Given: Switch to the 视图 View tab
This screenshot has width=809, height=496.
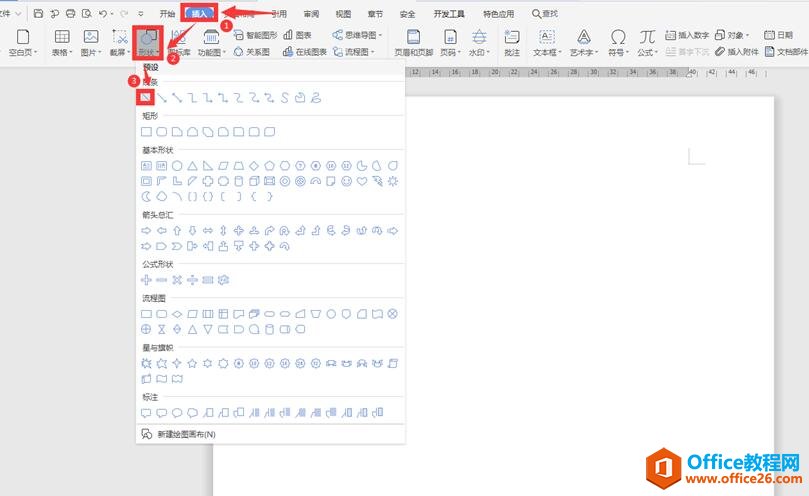Looking at the screenshot, I should tap(343, 13).
